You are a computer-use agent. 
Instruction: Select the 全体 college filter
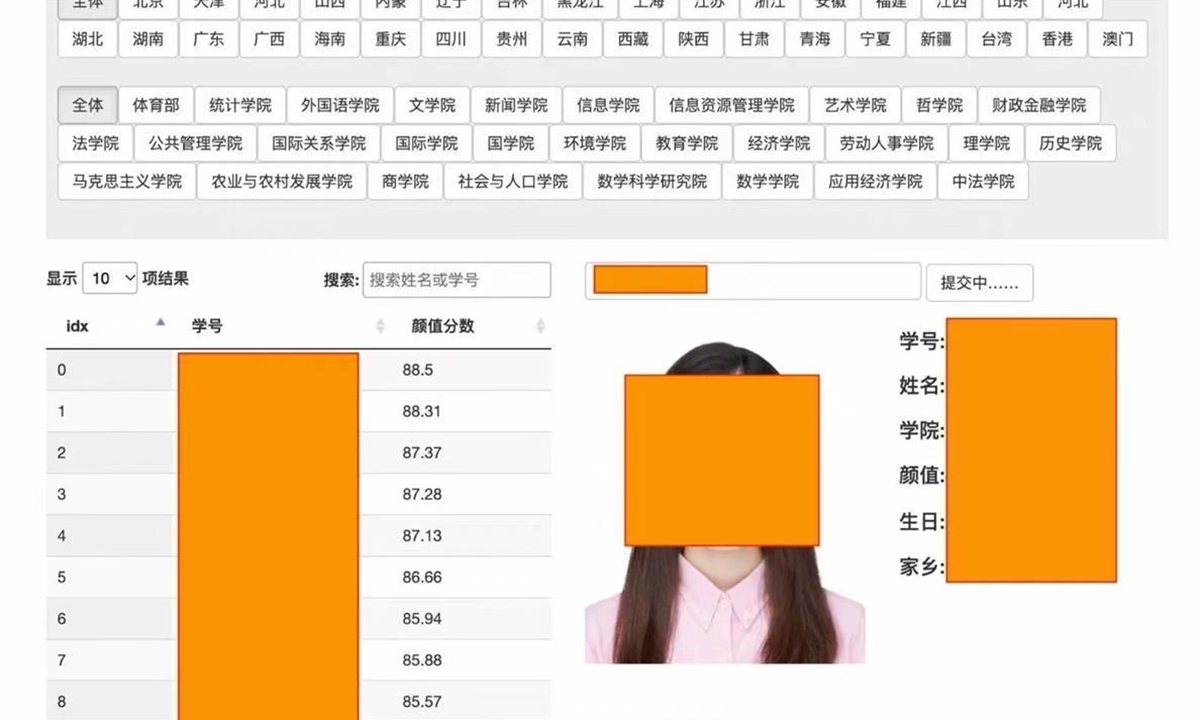point(88,105)
